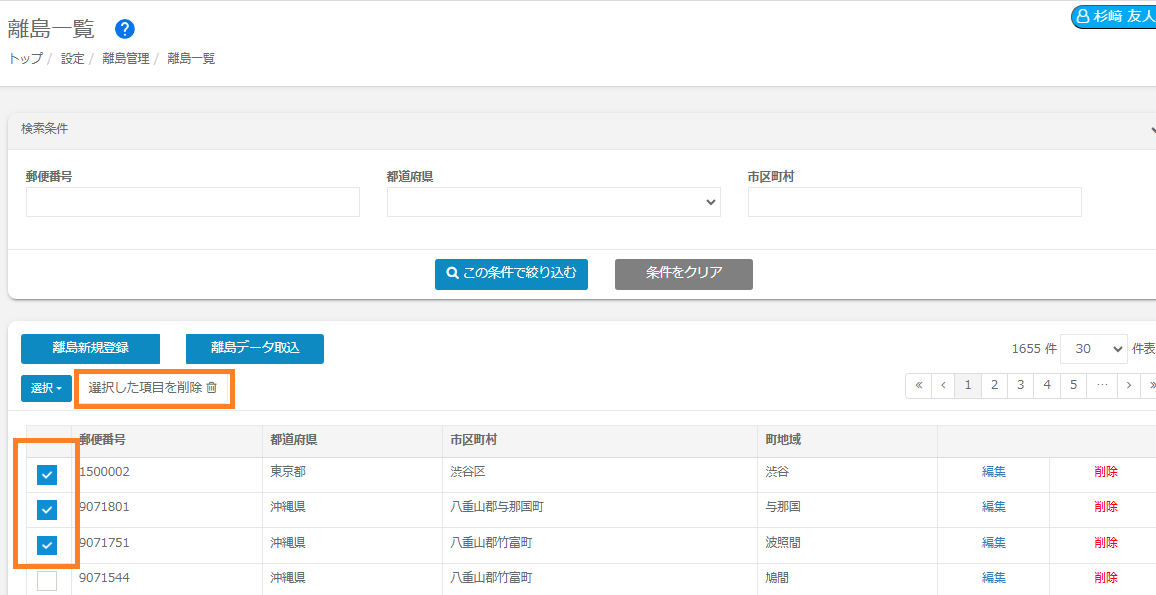
Task: Open the user profile 杉崎 友人
Action: tap(1114, 17)
